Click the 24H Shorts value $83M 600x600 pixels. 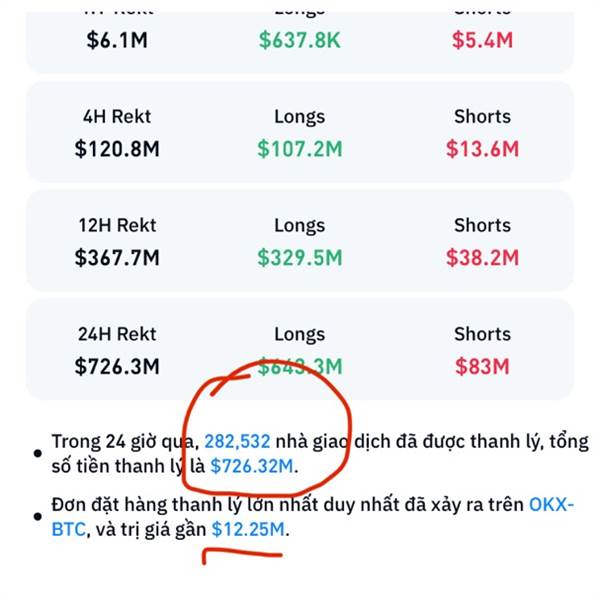(483, 366)
